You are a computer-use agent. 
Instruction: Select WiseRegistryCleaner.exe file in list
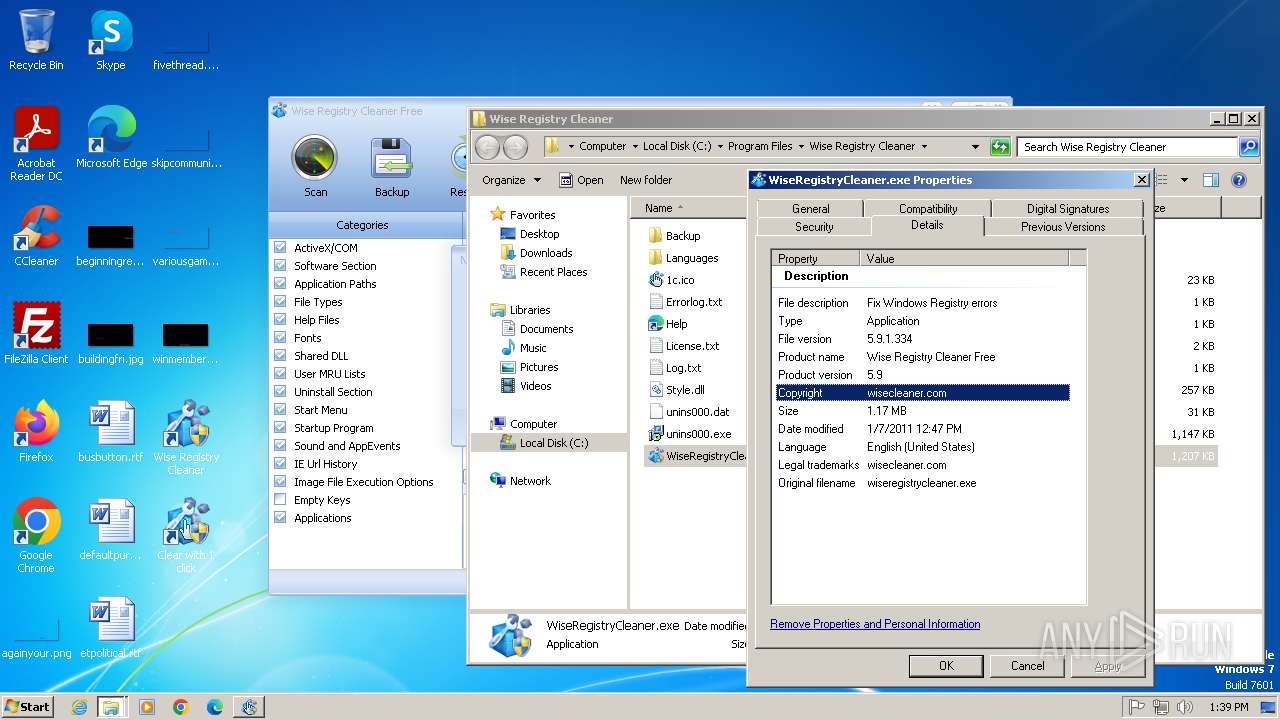click(696, 456)
